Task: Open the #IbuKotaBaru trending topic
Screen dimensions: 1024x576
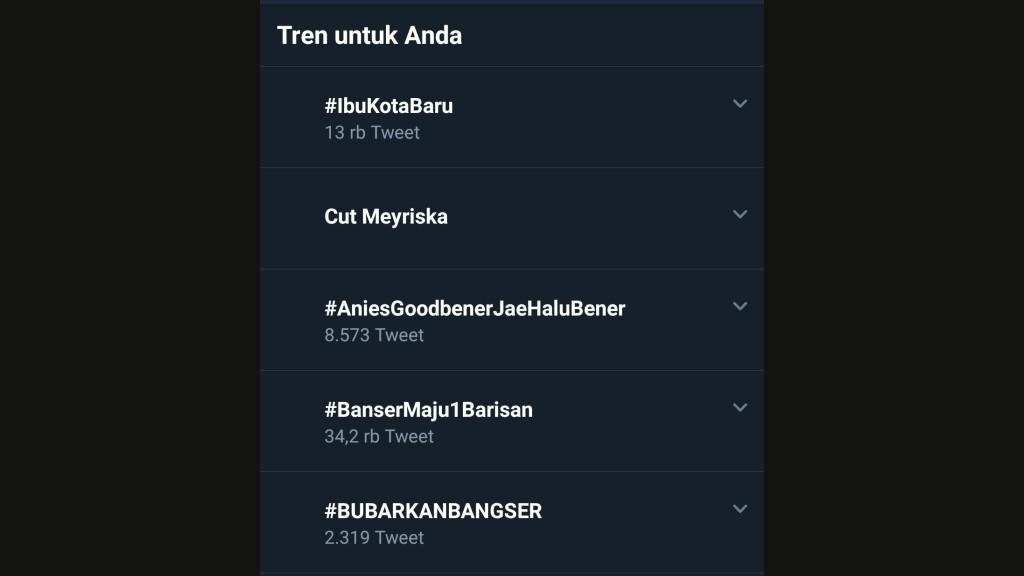Action: coord(388,105)
